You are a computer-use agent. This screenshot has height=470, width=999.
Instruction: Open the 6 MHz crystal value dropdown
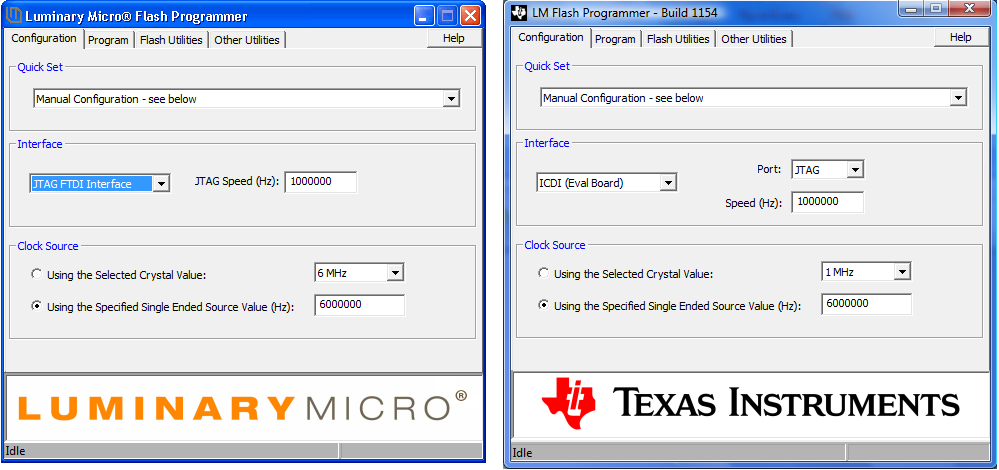[x=395, y=273]
